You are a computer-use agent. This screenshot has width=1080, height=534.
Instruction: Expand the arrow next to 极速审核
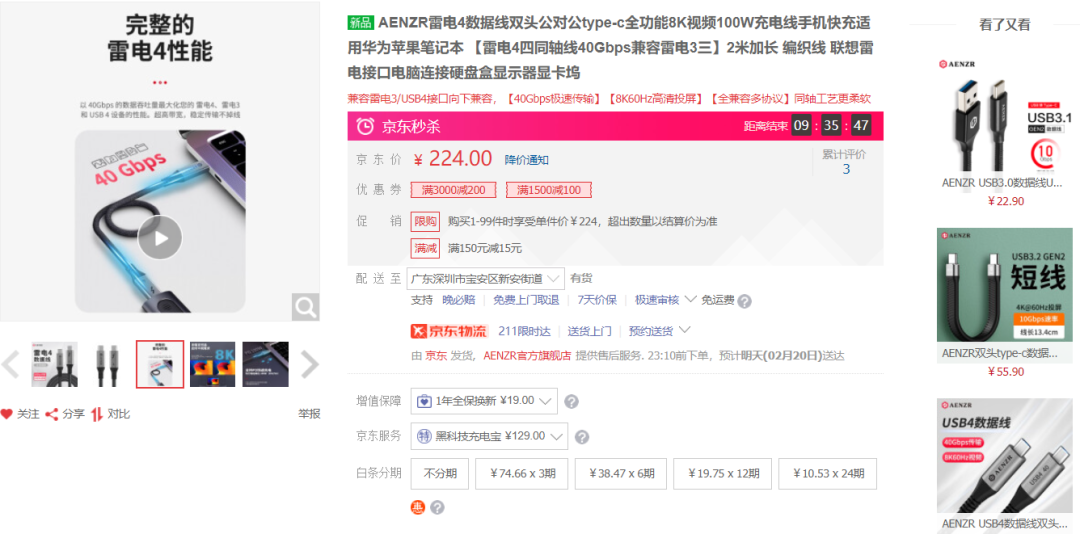tap(690, 299)
